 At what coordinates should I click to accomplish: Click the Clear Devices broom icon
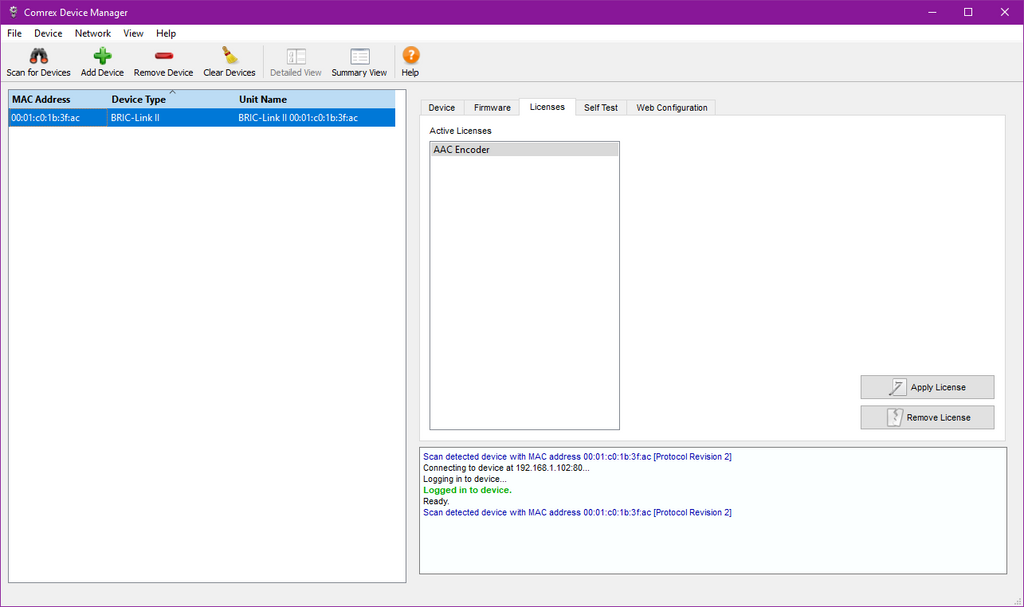pyautogui.click(x=229, y=56)
